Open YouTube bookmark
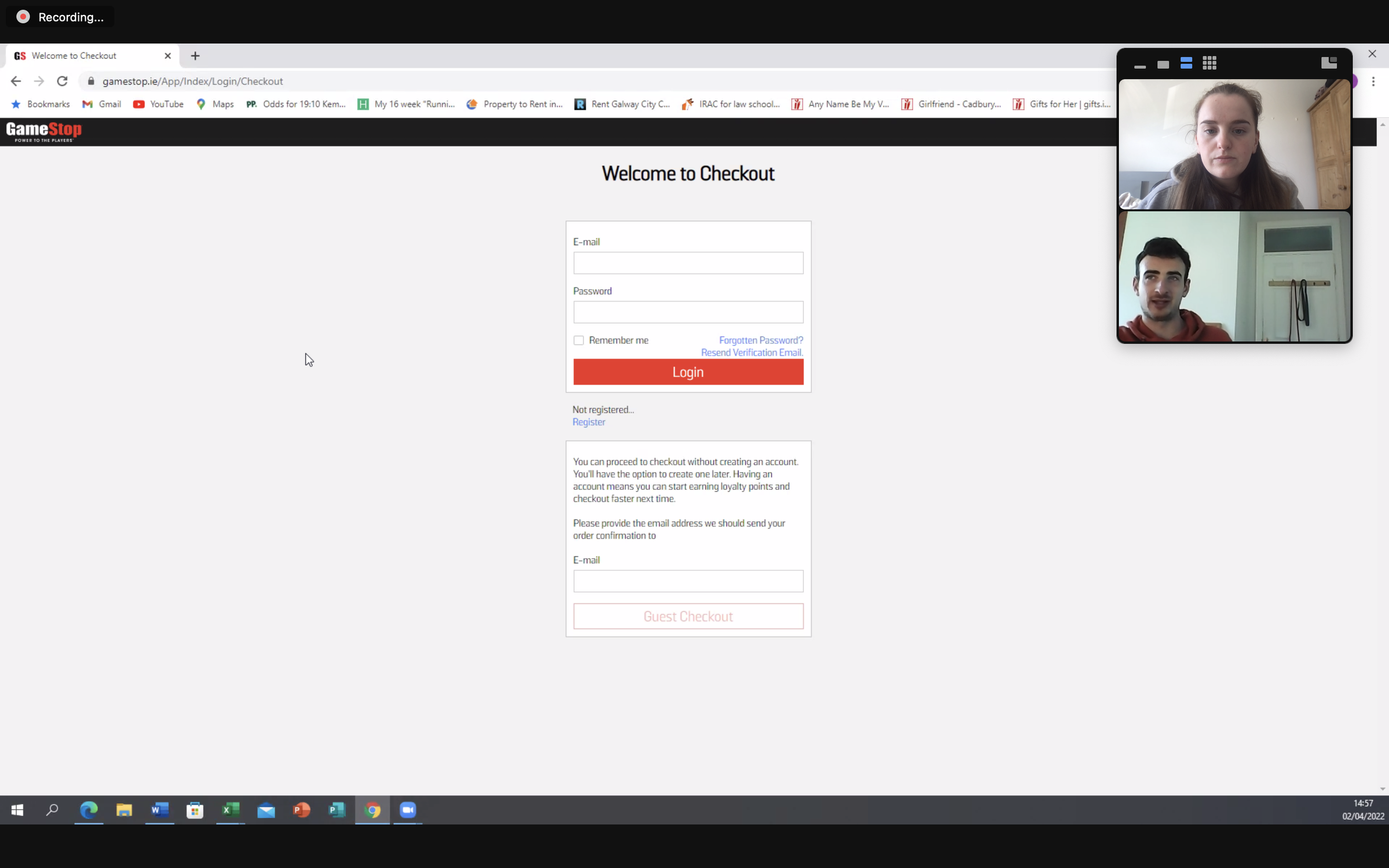The width and height of the screenshot is (1389, 868). [158, 104]
